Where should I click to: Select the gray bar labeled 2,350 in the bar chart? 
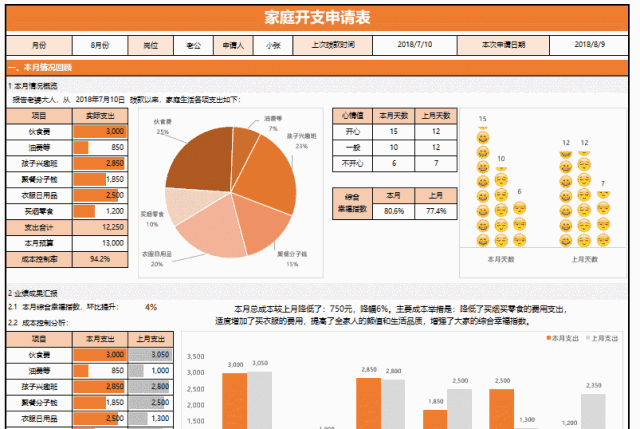[593, 411]
